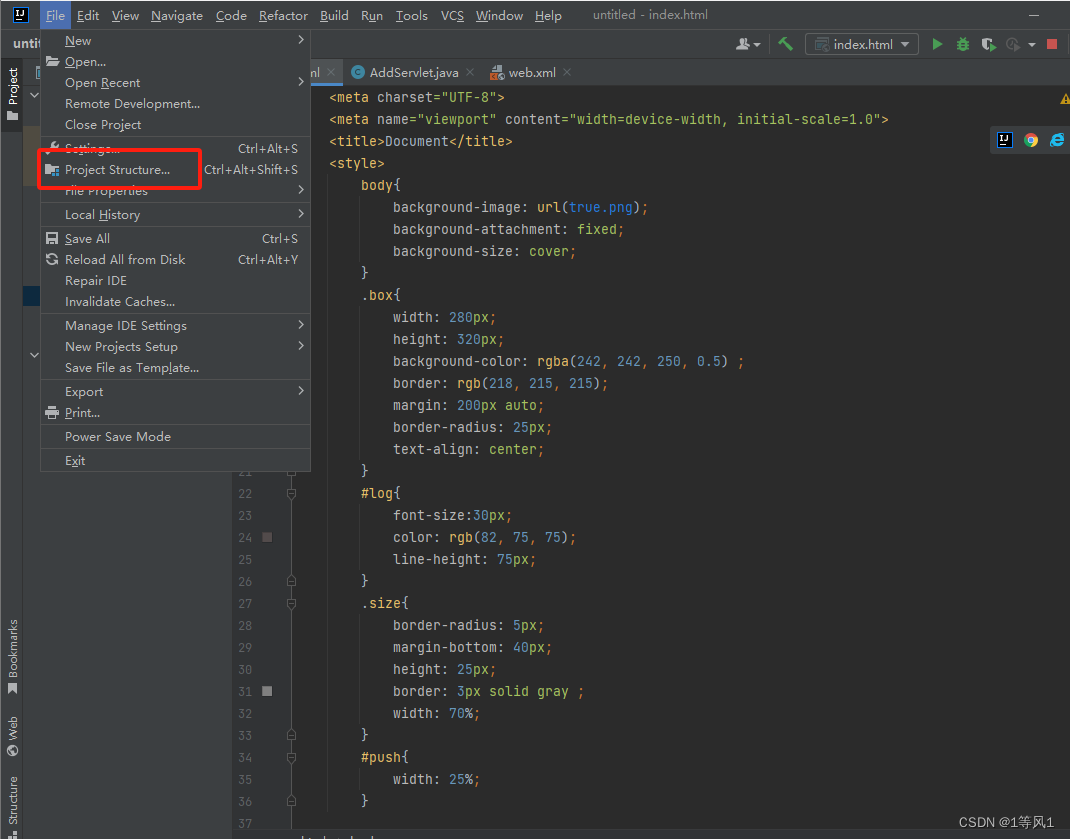
Task: Select Close Project
Action: [175, 125]
